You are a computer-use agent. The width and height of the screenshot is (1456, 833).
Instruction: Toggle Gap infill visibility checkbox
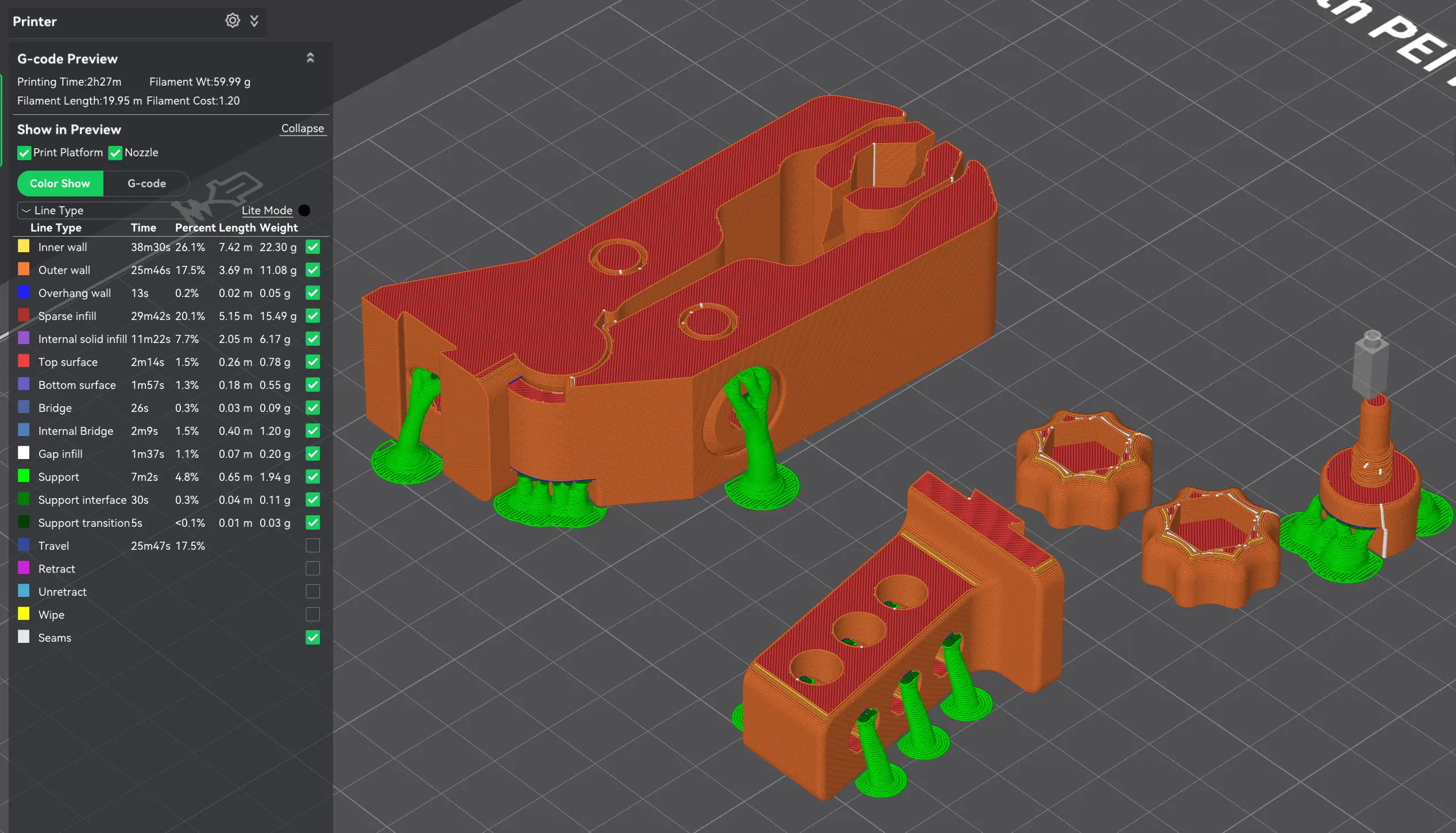click(313, 454)
